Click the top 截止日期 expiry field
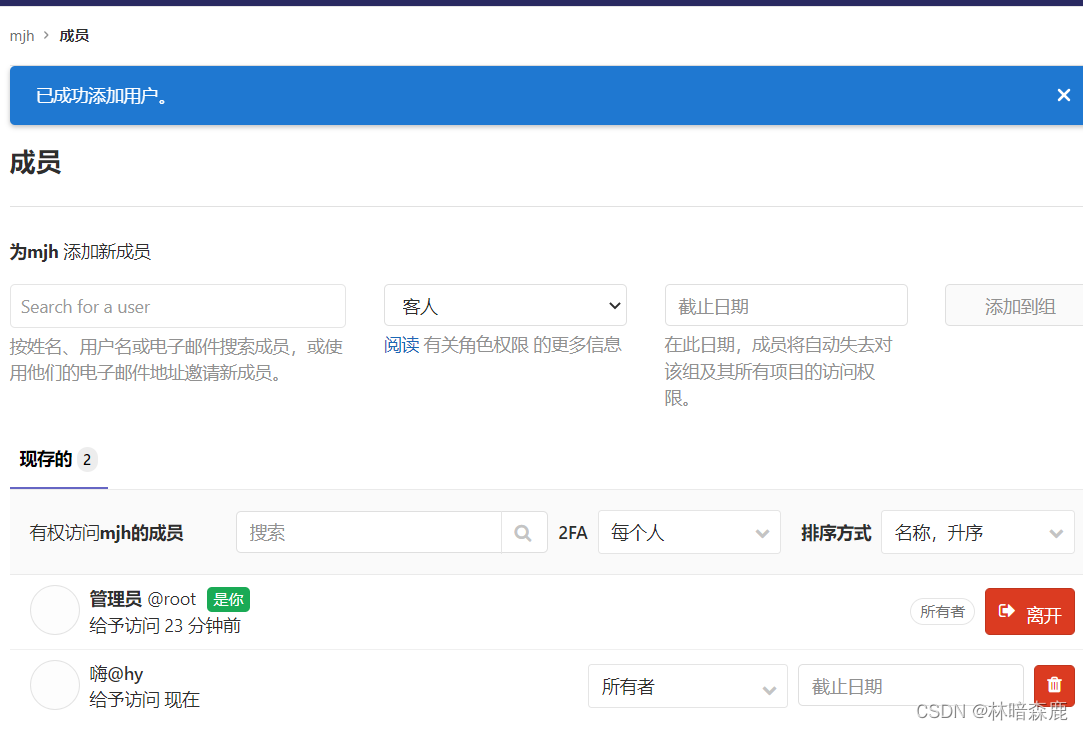The image size is (1083, 730). tap(786, 305)
